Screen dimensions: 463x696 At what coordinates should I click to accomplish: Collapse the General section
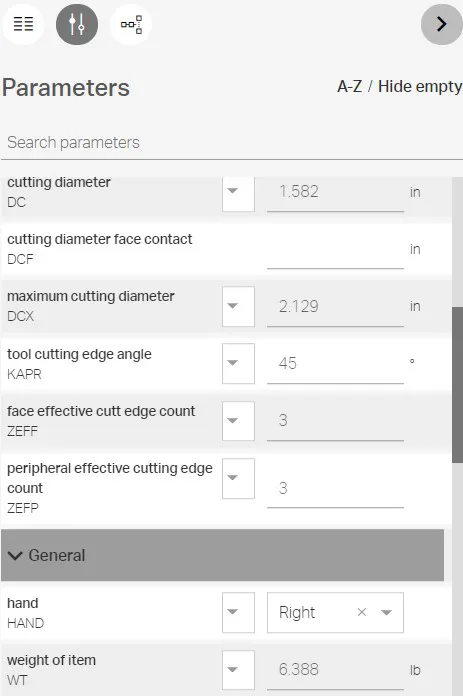click(x=222, y=555)
